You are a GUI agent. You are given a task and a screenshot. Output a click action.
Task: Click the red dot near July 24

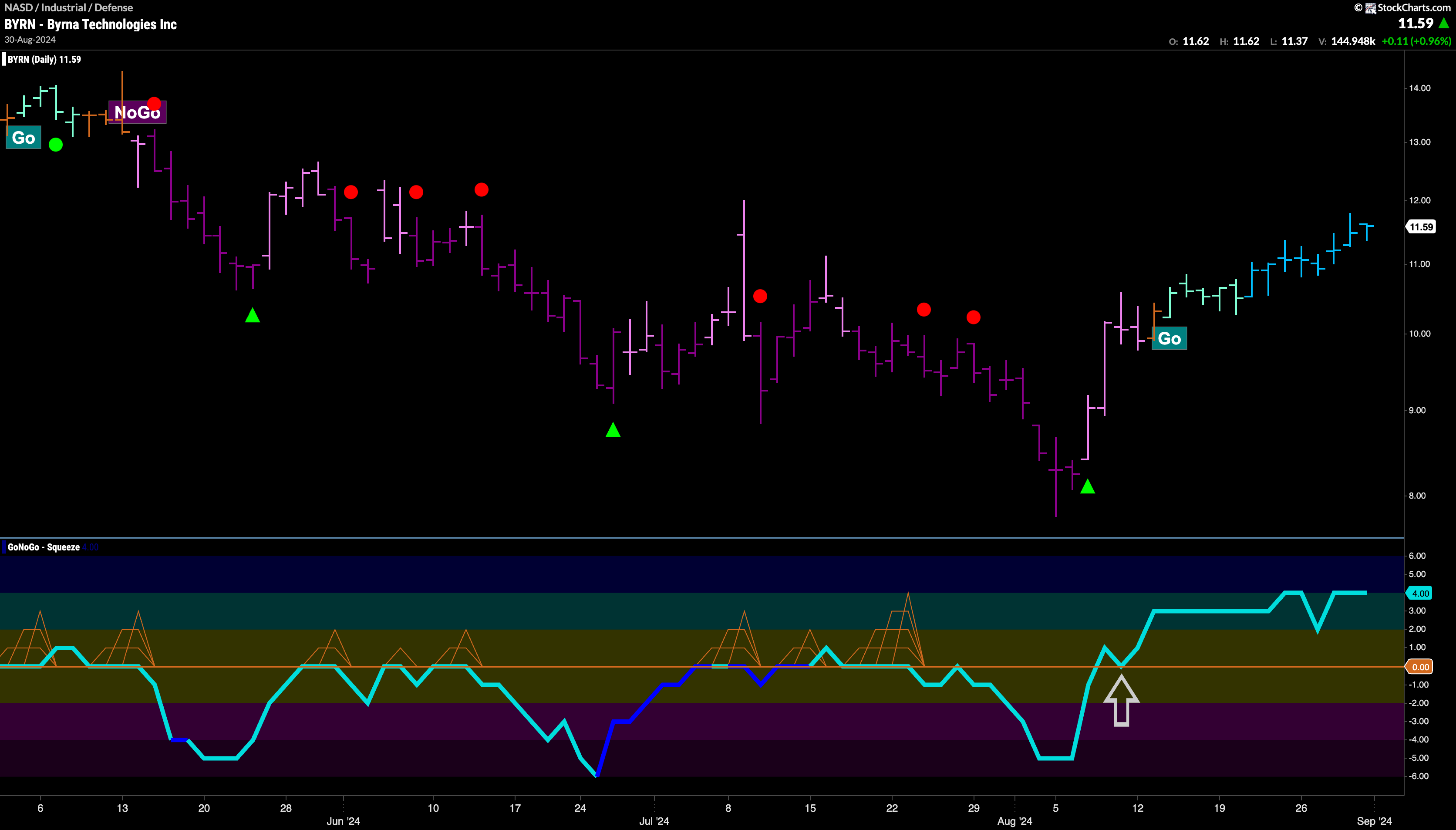click(924, 310)
